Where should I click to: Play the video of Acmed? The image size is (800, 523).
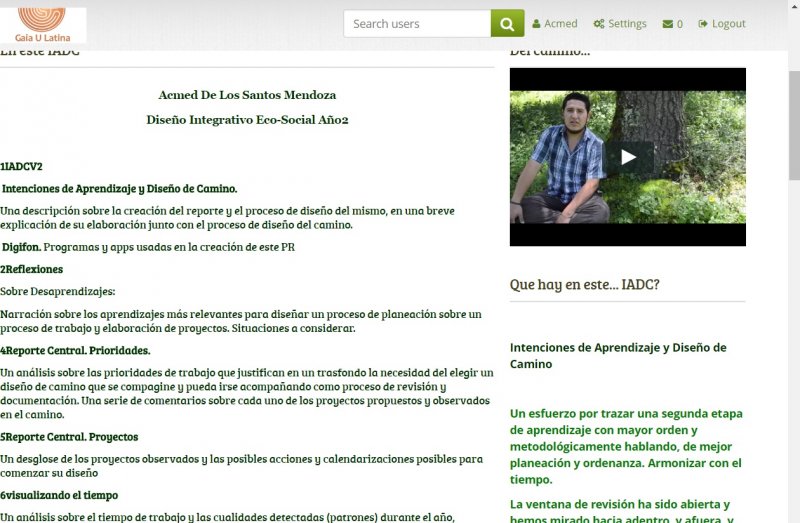628,157
